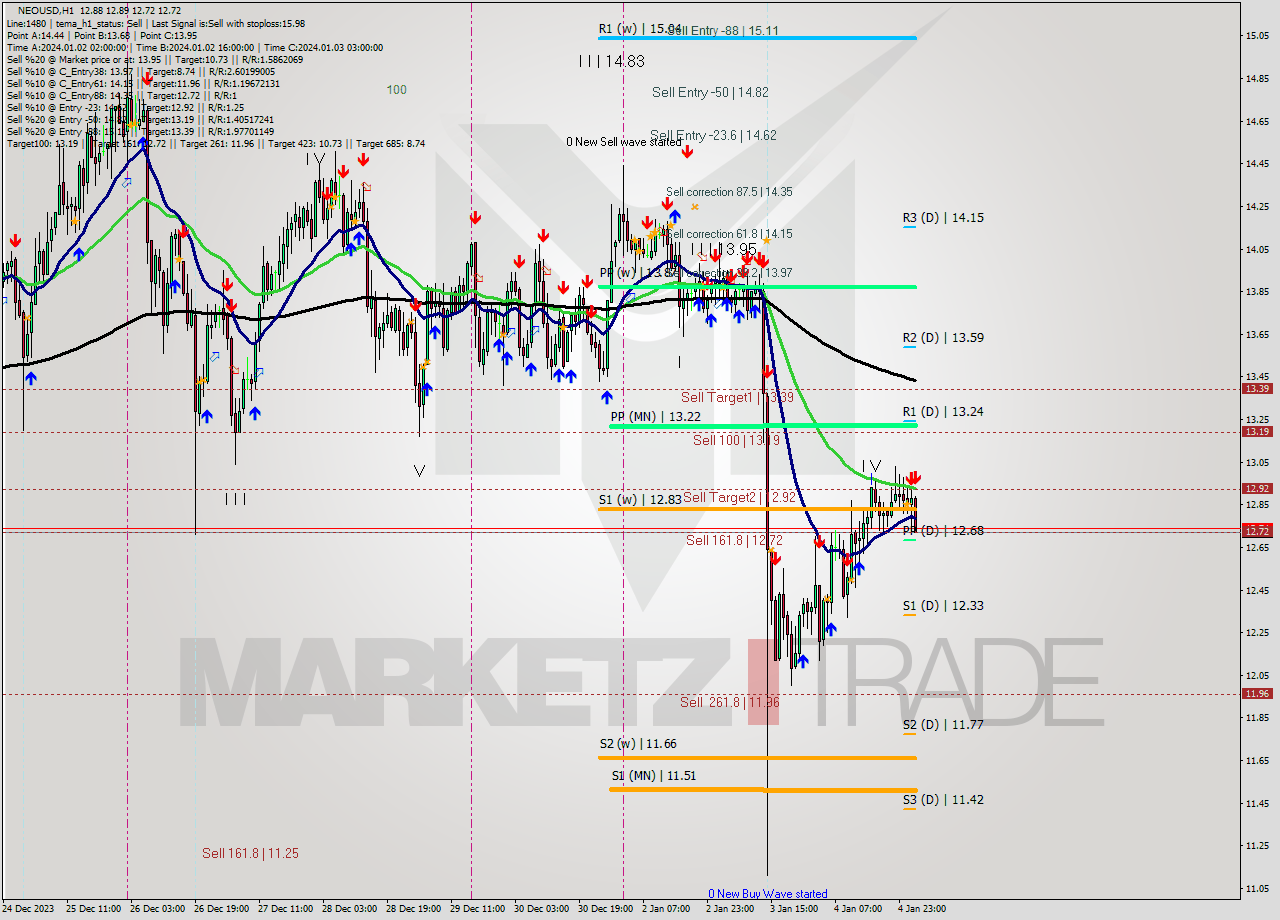Click the 'PP (MN) | 13.22' label

(x=655, y=416)
